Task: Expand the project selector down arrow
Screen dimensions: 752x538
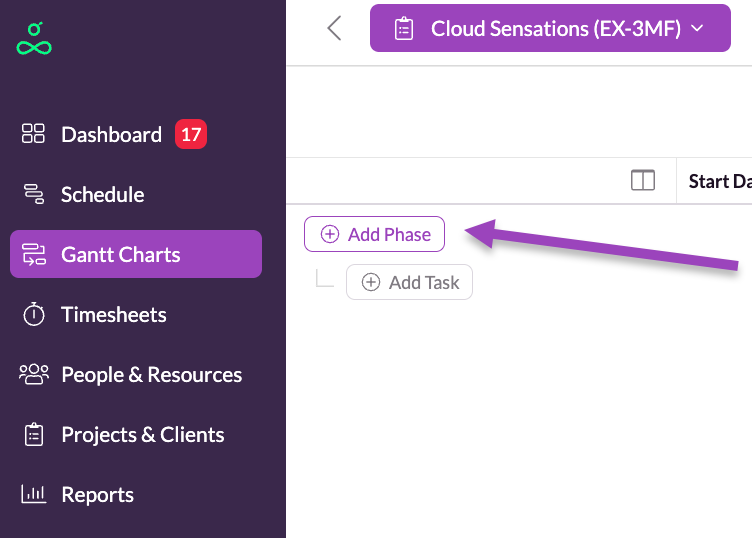Action: tap(697, 28)
